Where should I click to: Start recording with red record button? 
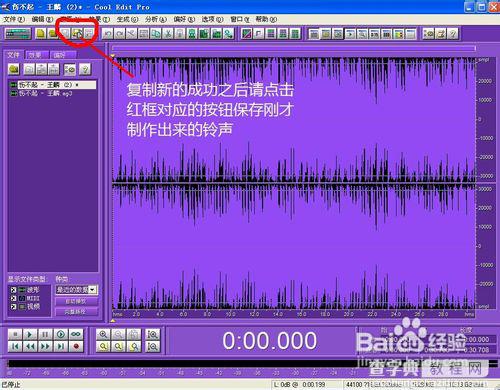click(x=76, y=346)
